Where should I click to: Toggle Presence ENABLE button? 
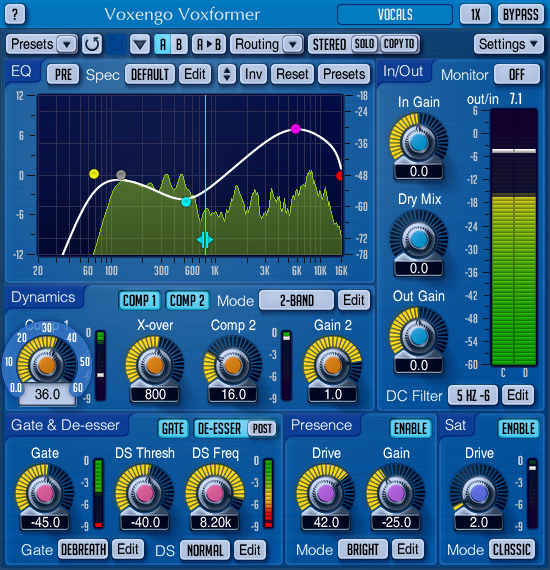410,429
